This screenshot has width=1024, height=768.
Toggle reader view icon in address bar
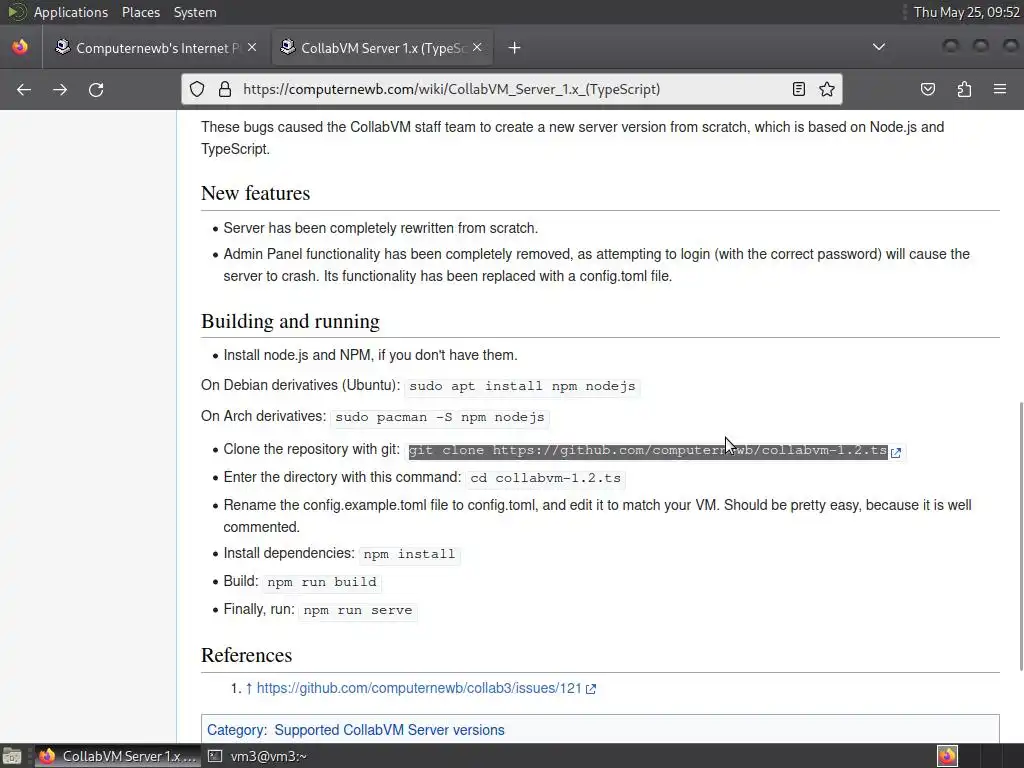(798, 89)
